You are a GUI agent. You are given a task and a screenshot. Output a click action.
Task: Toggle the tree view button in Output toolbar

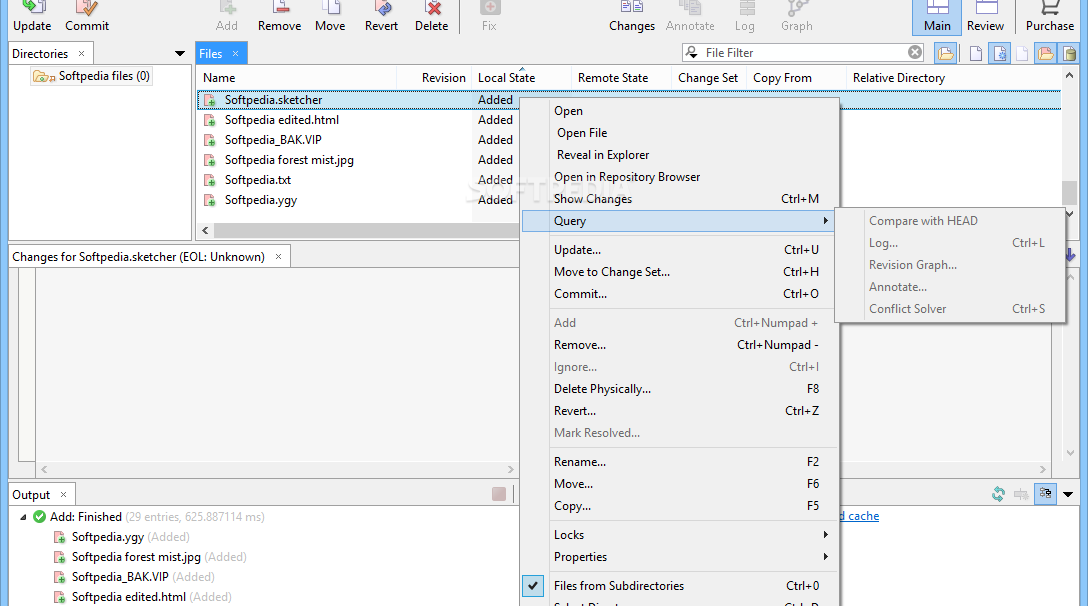pyautogui.click(x=1045, y=494)
